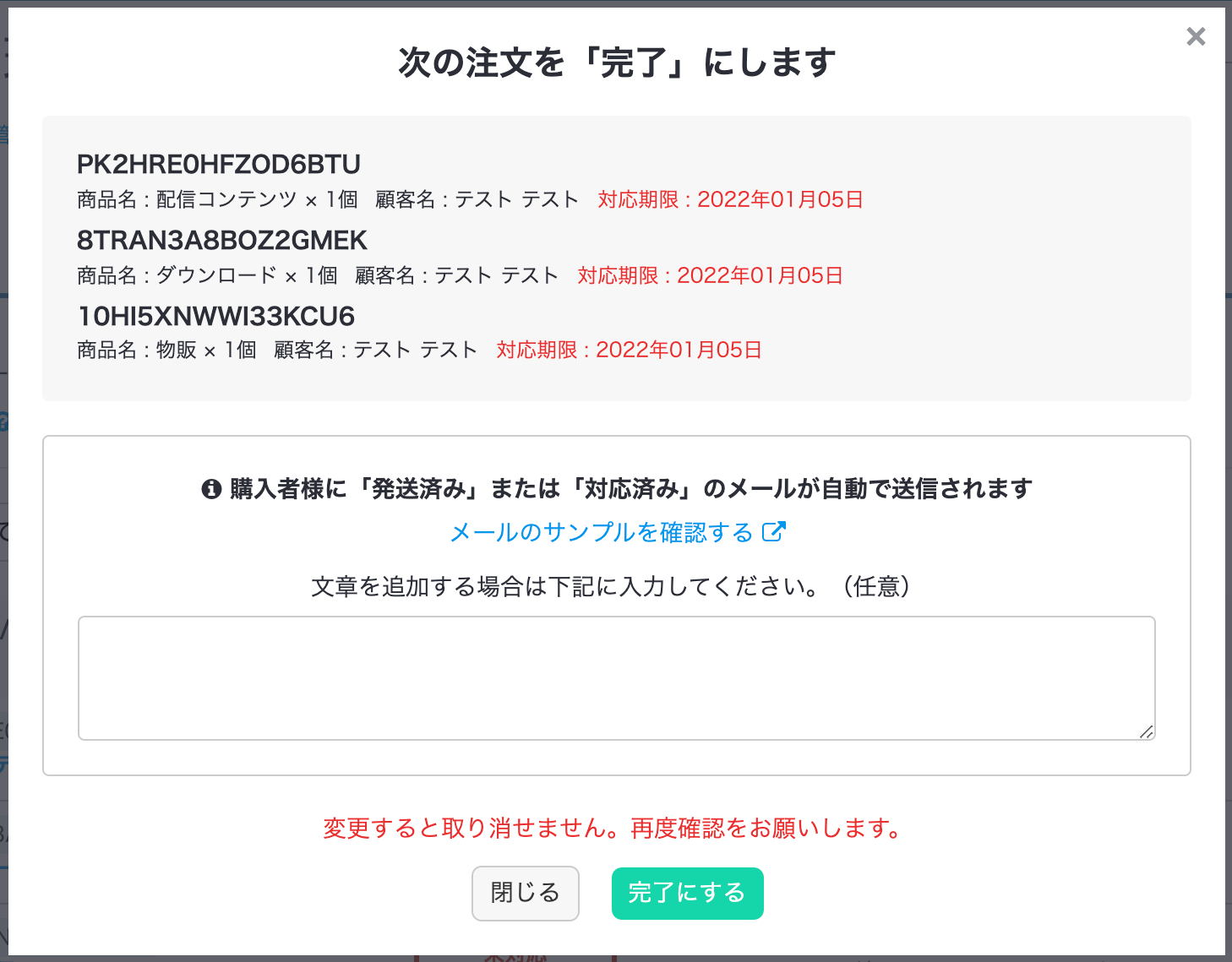The image size is (1232, 962).
Task: Click the info icon beside the email notice
Action: pyautogui.click(x=211, y=489)
